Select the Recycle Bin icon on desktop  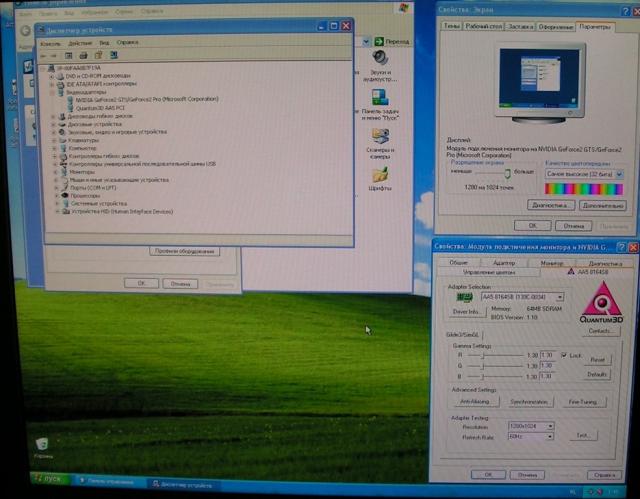coord(42,444)
